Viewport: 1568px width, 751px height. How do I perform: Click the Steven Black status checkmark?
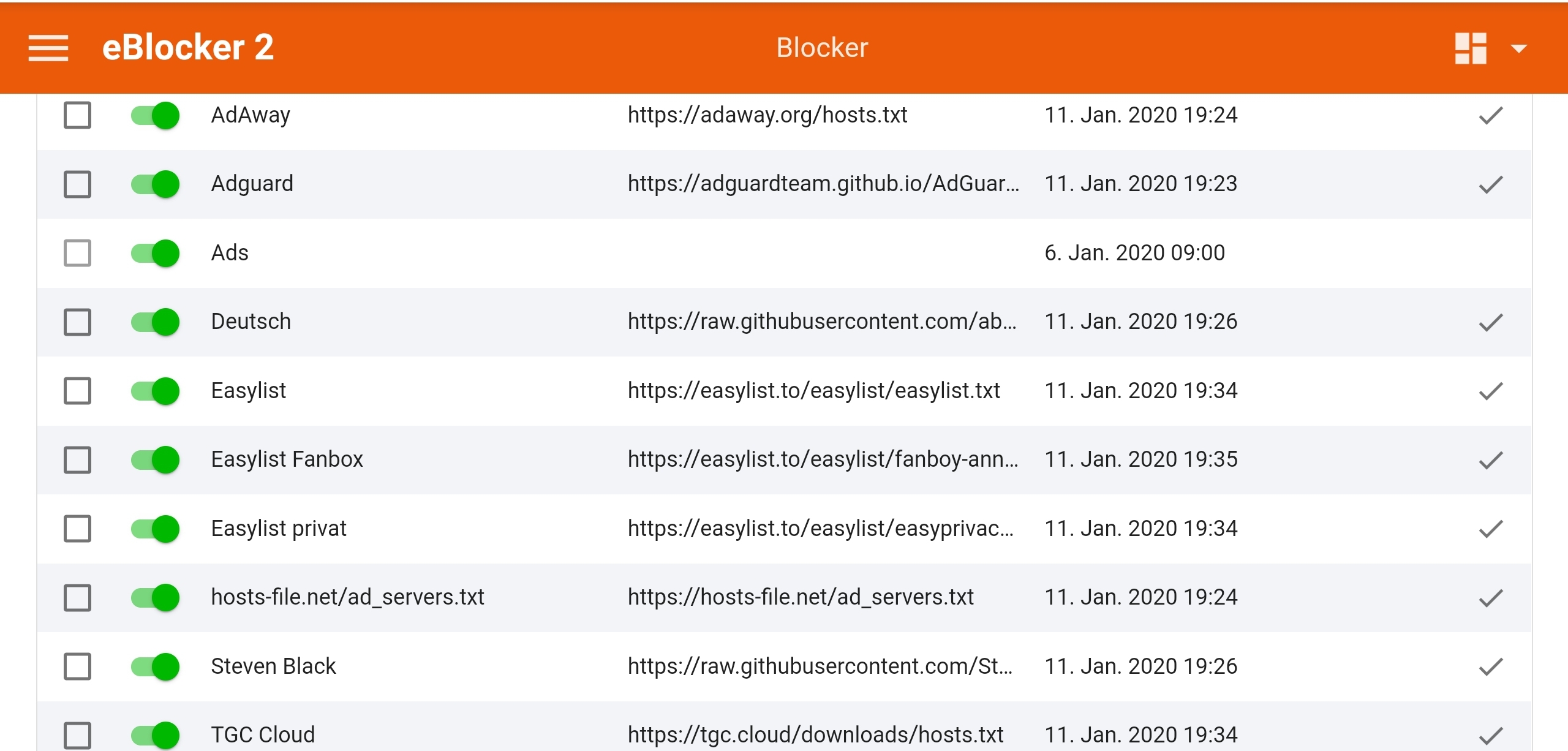(x=1491, y=666)
